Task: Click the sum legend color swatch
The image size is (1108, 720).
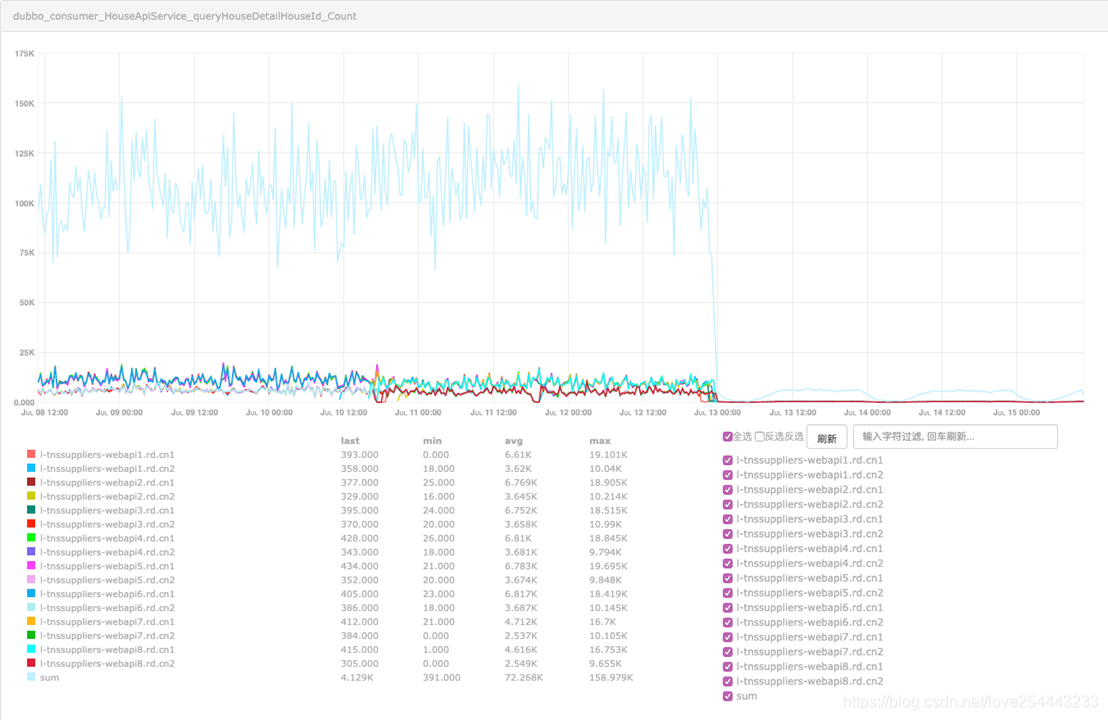Action: coord(31,677)
